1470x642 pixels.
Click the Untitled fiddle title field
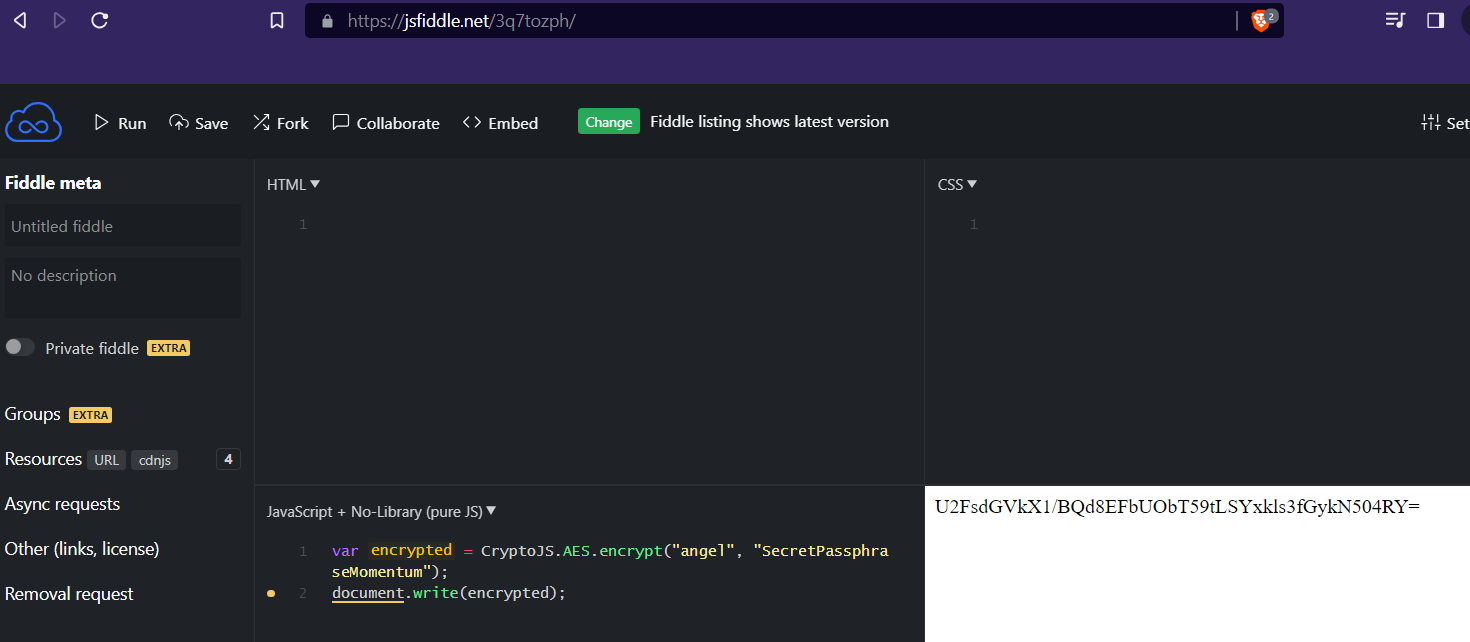(122, 226)
